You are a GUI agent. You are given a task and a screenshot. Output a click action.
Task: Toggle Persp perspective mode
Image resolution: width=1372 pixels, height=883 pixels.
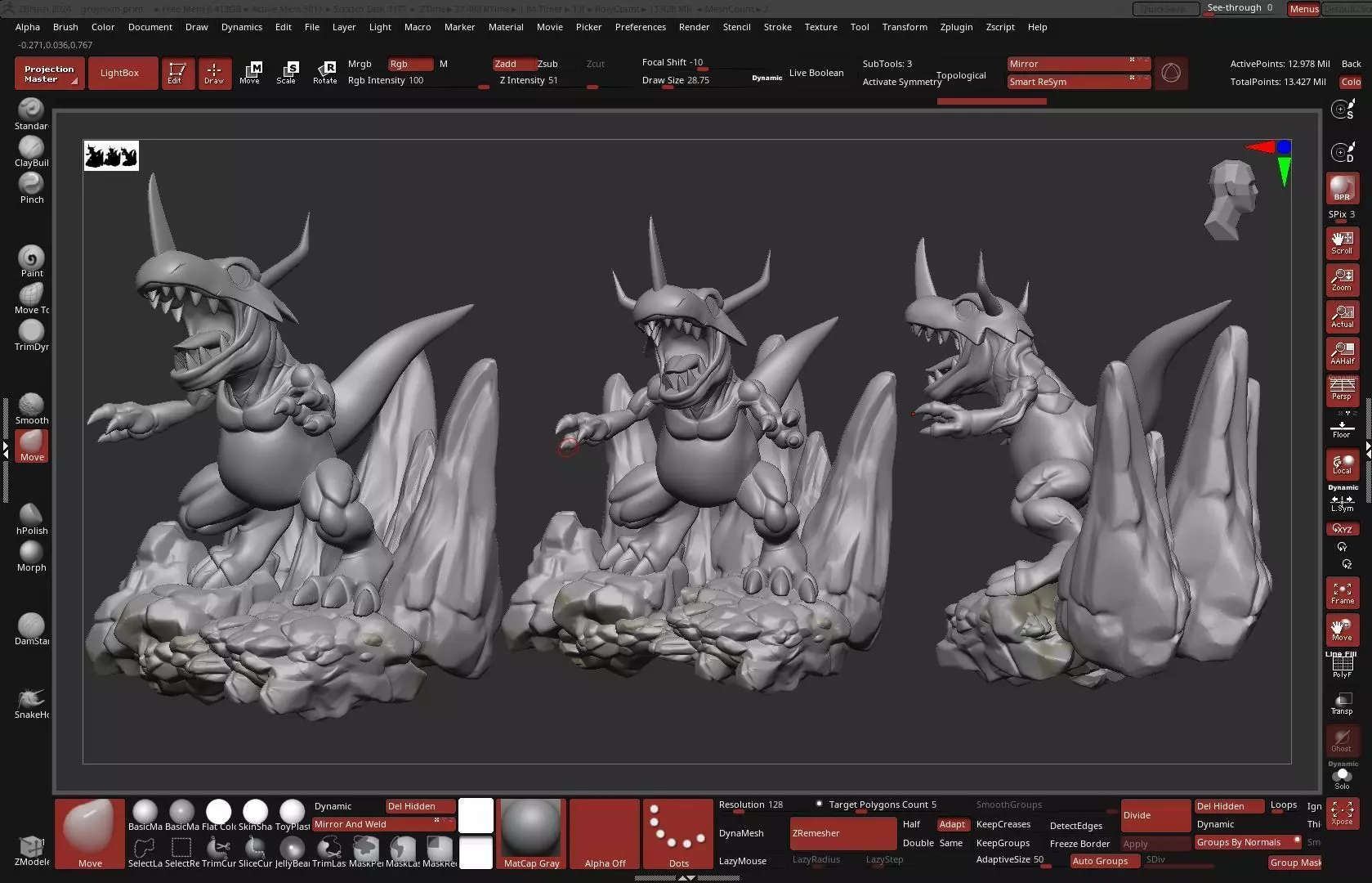click(1342, 388)
